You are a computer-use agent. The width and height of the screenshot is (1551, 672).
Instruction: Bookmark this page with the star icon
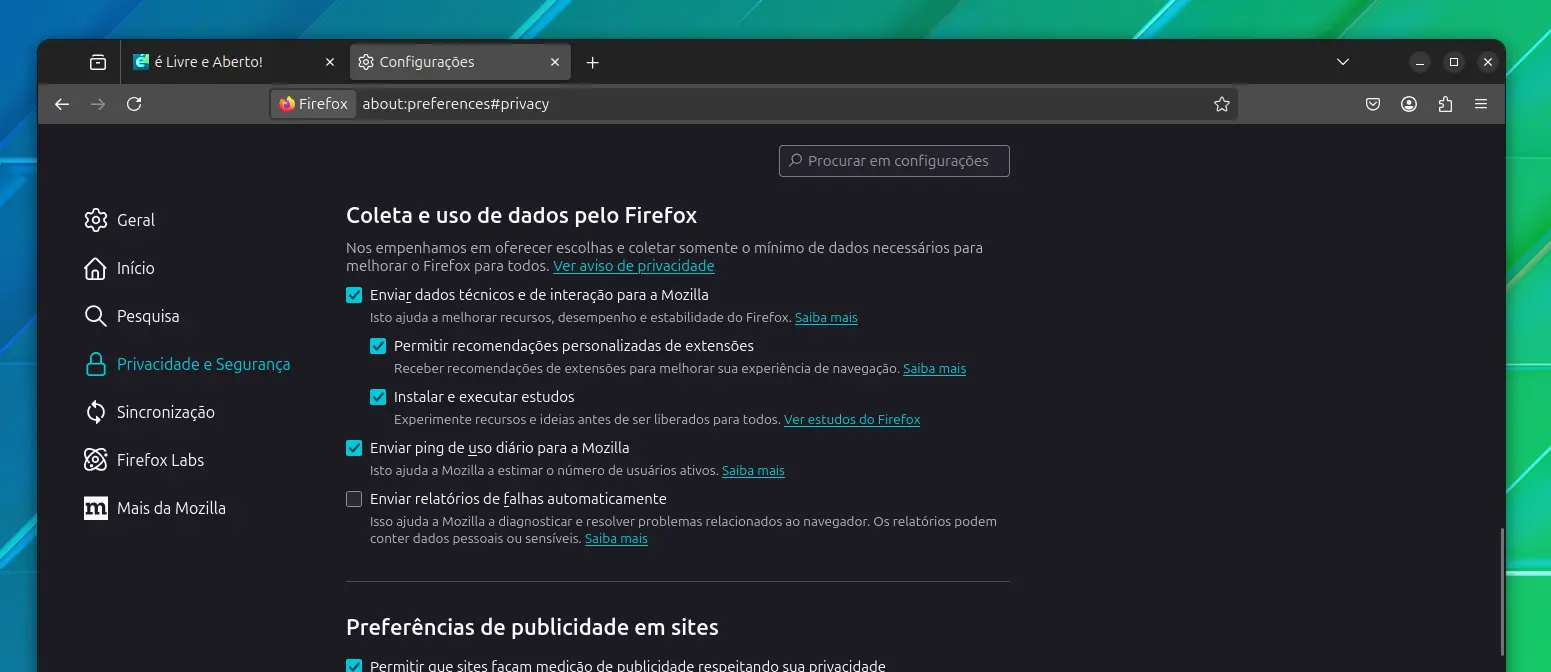pyautogui.click(x=1221, y=104)
